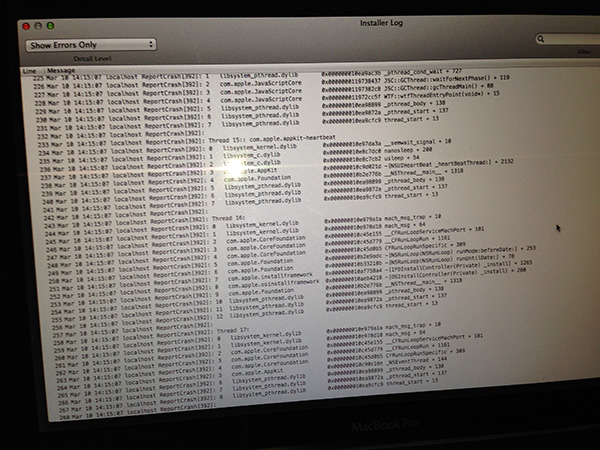The width and height of the screenshot is (600, 450).
Task: Click the magnifying glass search icon
Action: (541, 39)
